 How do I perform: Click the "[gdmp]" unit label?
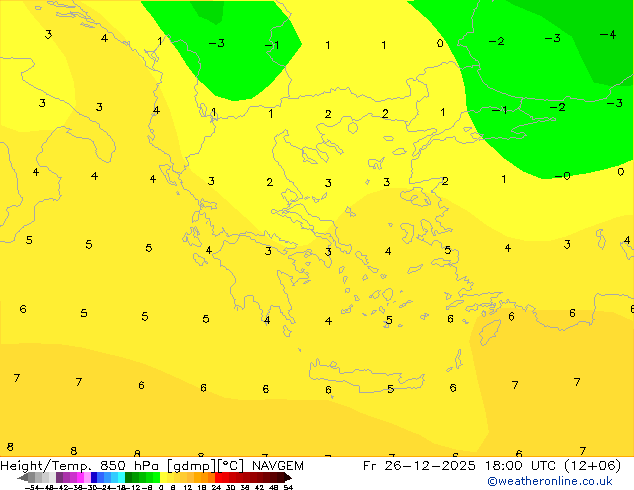[192, 466]
